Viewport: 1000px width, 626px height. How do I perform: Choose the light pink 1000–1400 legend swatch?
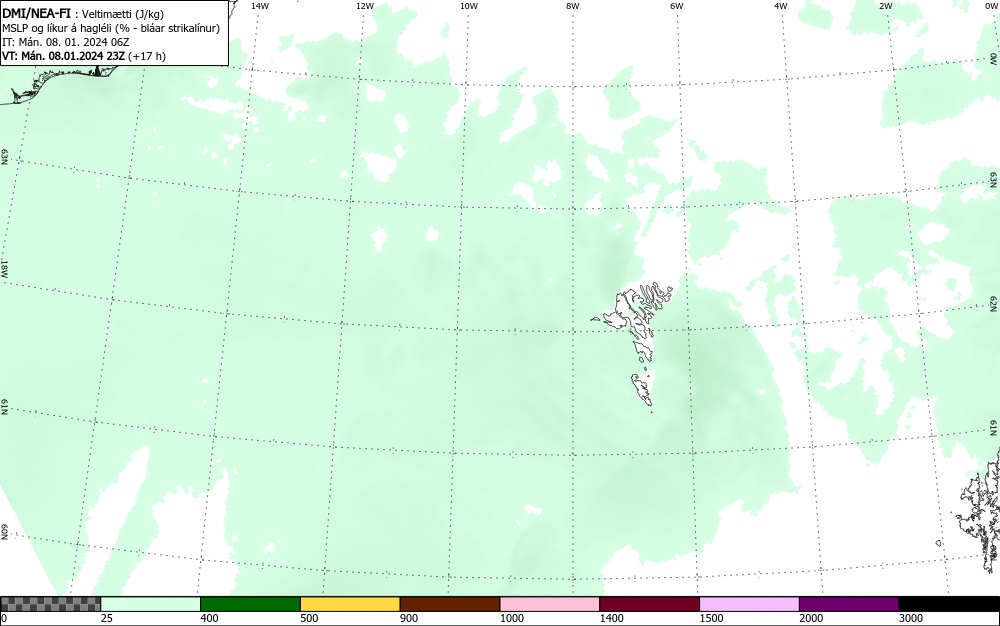(550, 604)
